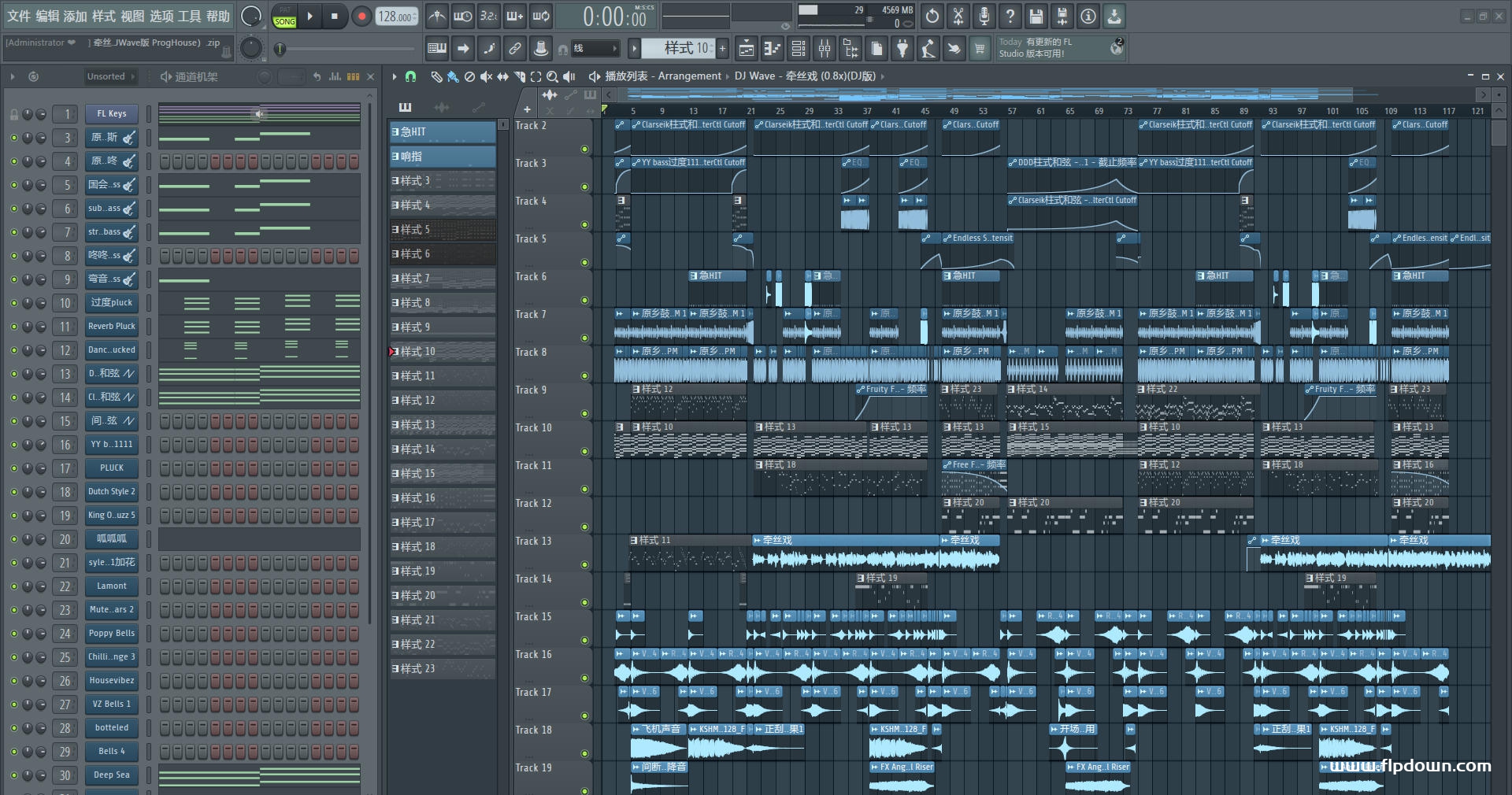The image size is (1512, 795).
Task: Click the microphone recording settings icon
Action: pos(984,17)
